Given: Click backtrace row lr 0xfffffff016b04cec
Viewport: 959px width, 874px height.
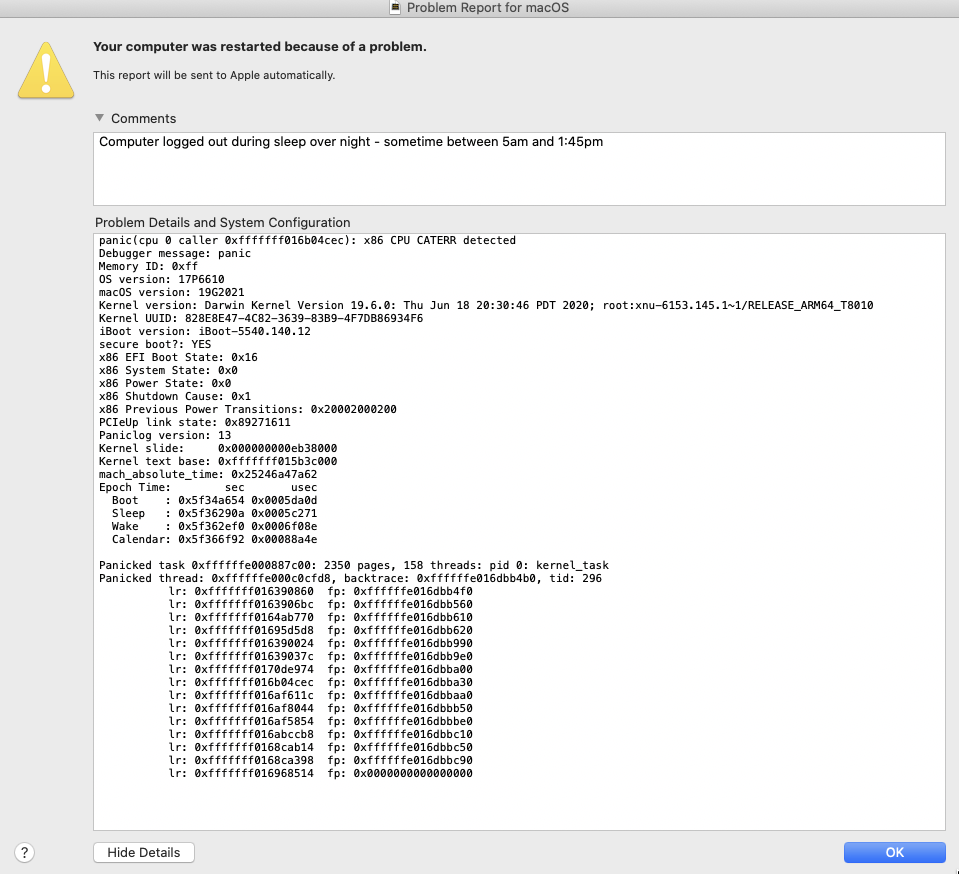Looking at the screenshot, I should 320,682.
